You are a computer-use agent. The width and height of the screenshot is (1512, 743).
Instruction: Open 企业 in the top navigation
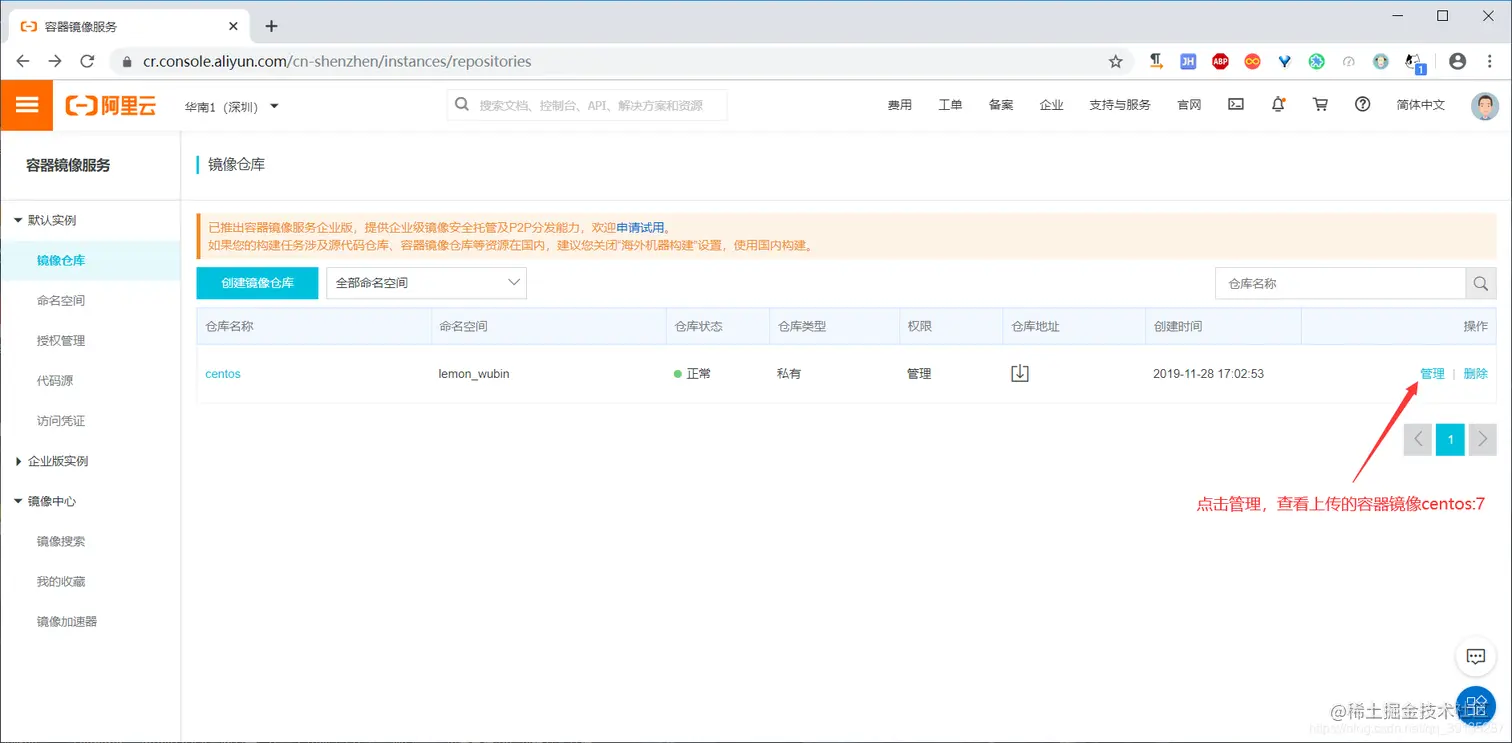click(x=1051, y=105)
